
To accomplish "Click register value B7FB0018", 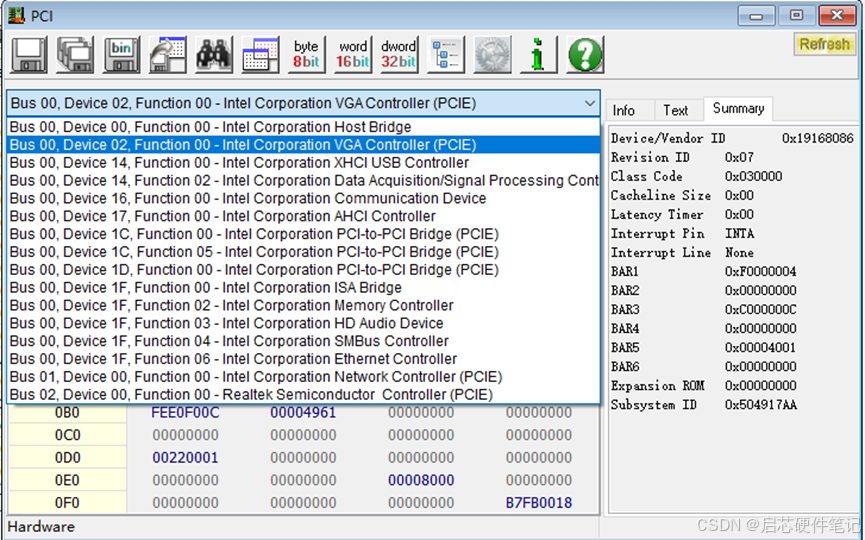I will 539,503.
